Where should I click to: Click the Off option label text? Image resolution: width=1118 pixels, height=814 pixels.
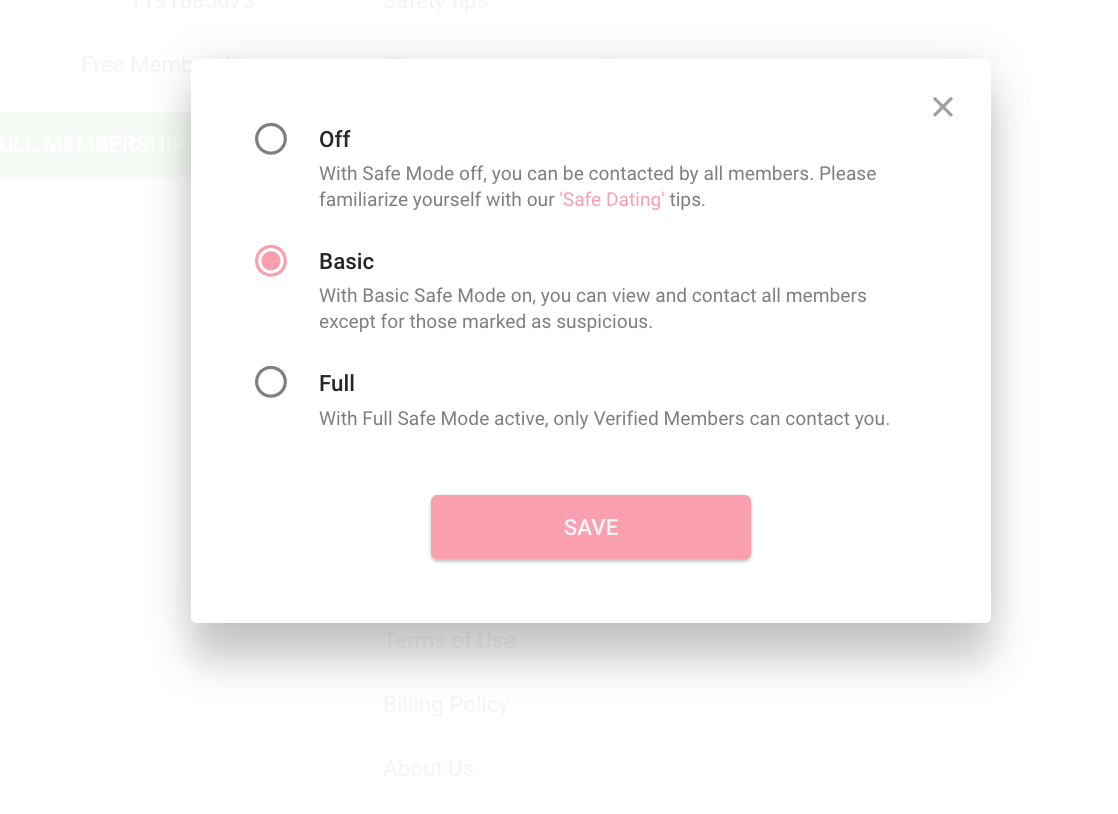click(334, 140)
